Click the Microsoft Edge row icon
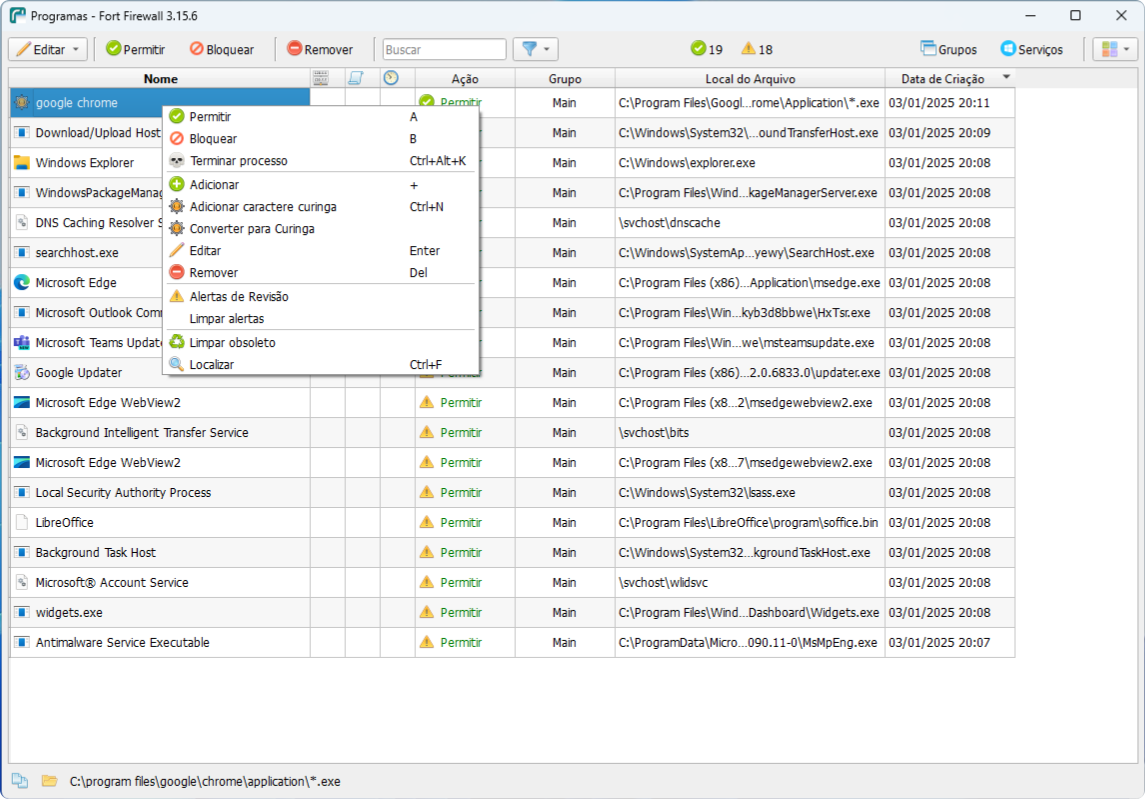1145x799 pixels. pos(22,282)
